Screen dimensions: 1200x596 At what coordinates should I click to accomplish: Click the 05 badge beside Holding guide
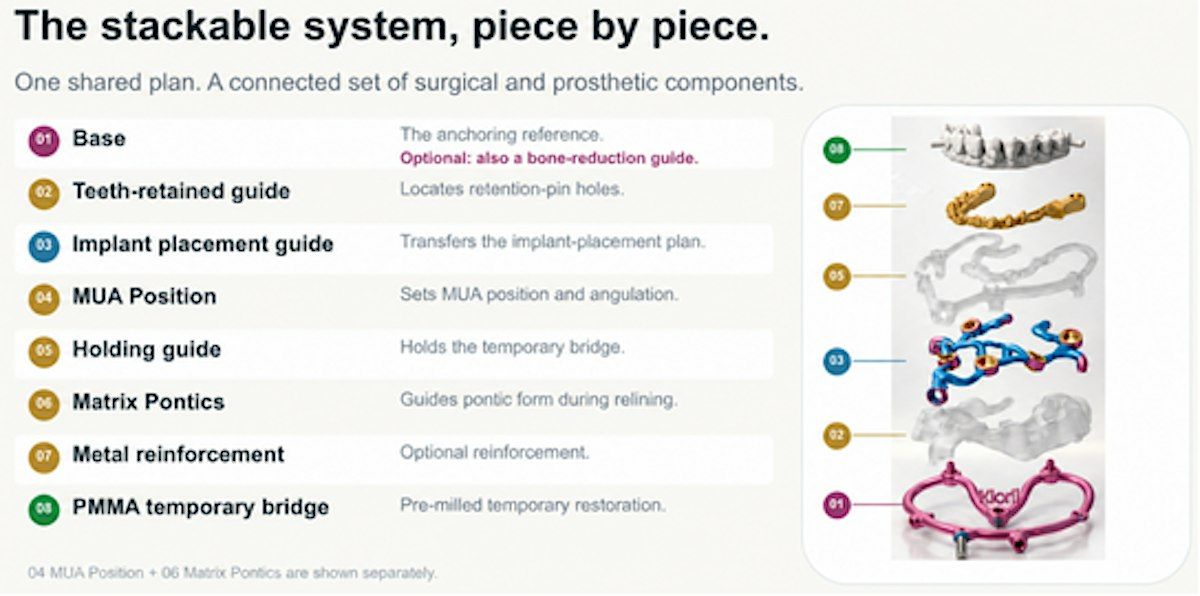click(43, 350)
